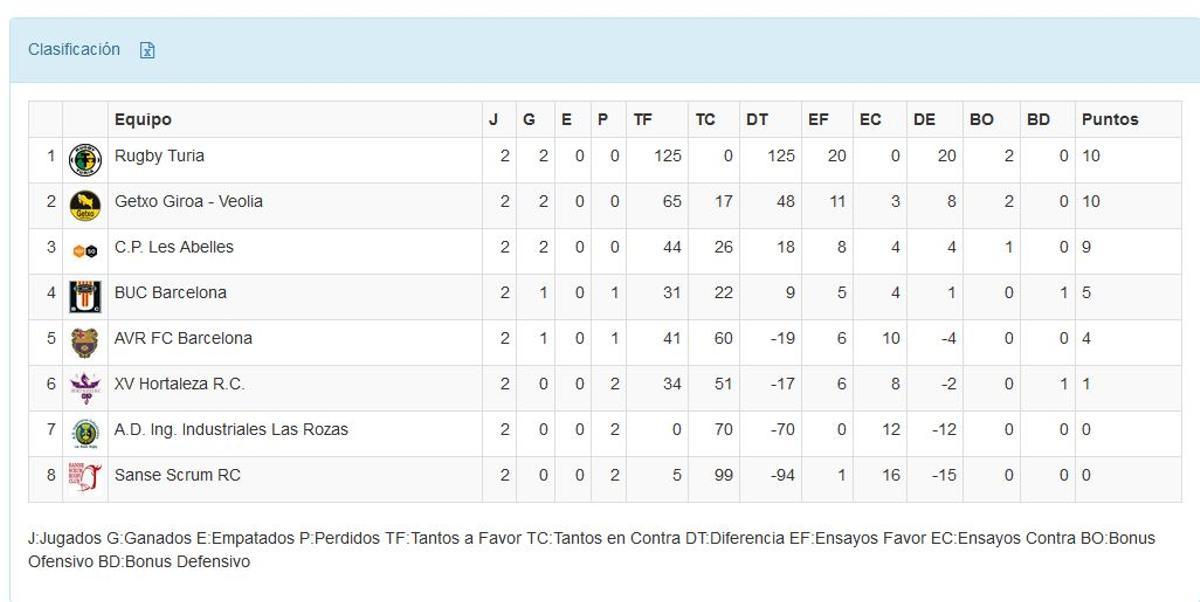Select the Getxo Giroa - Veolia badge
Viewport: 1200px width, 602px height.
pyautogui.click(x=83, y=201)
